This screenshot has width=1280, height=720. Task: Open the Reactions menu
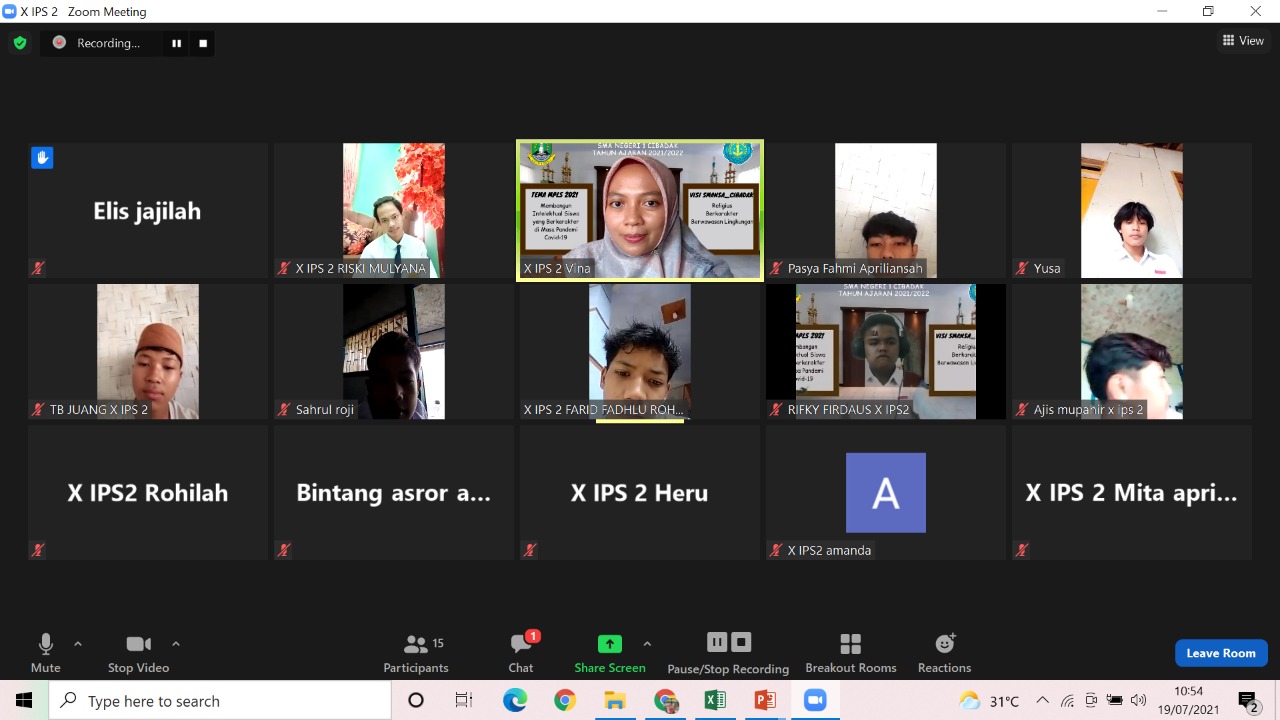944,654
